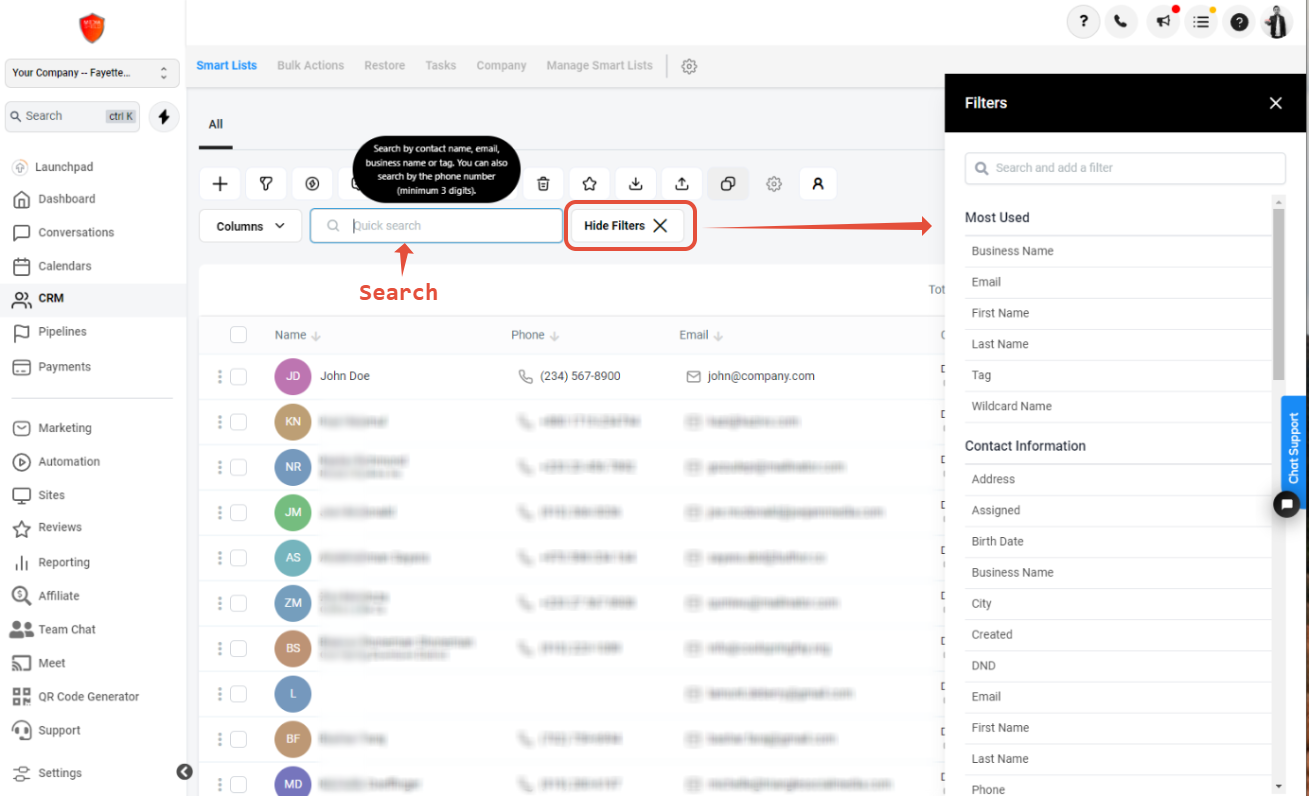Click the overlapping squares duplicate icon
This screenshot has height=796, width=1309.
pos(728,184)
